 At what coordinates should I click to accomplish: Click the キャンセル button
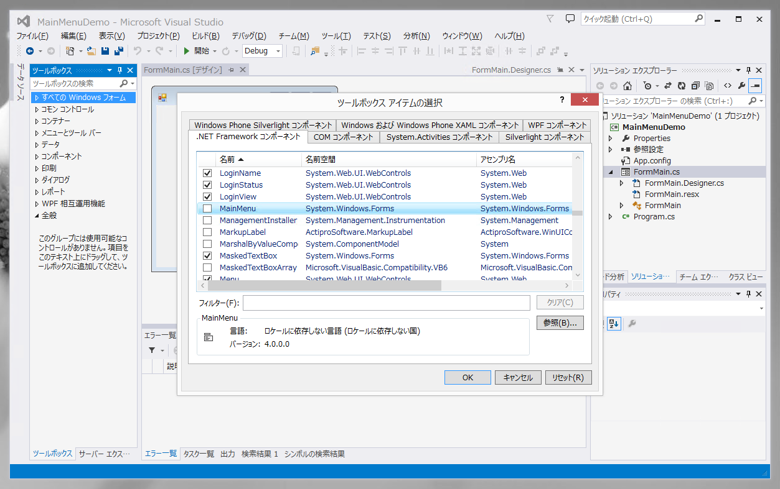(x=518, y=378)
